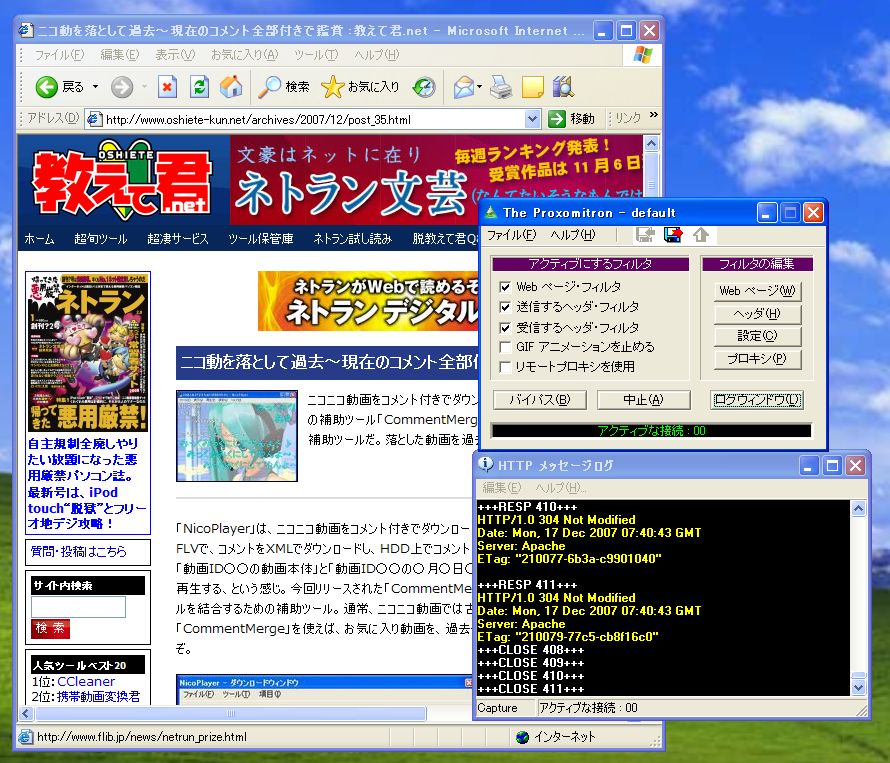This screenshot has height=763, width=890.
Task: Enable GIF アニメーションを止める
Action: click(x=505, y=347)
